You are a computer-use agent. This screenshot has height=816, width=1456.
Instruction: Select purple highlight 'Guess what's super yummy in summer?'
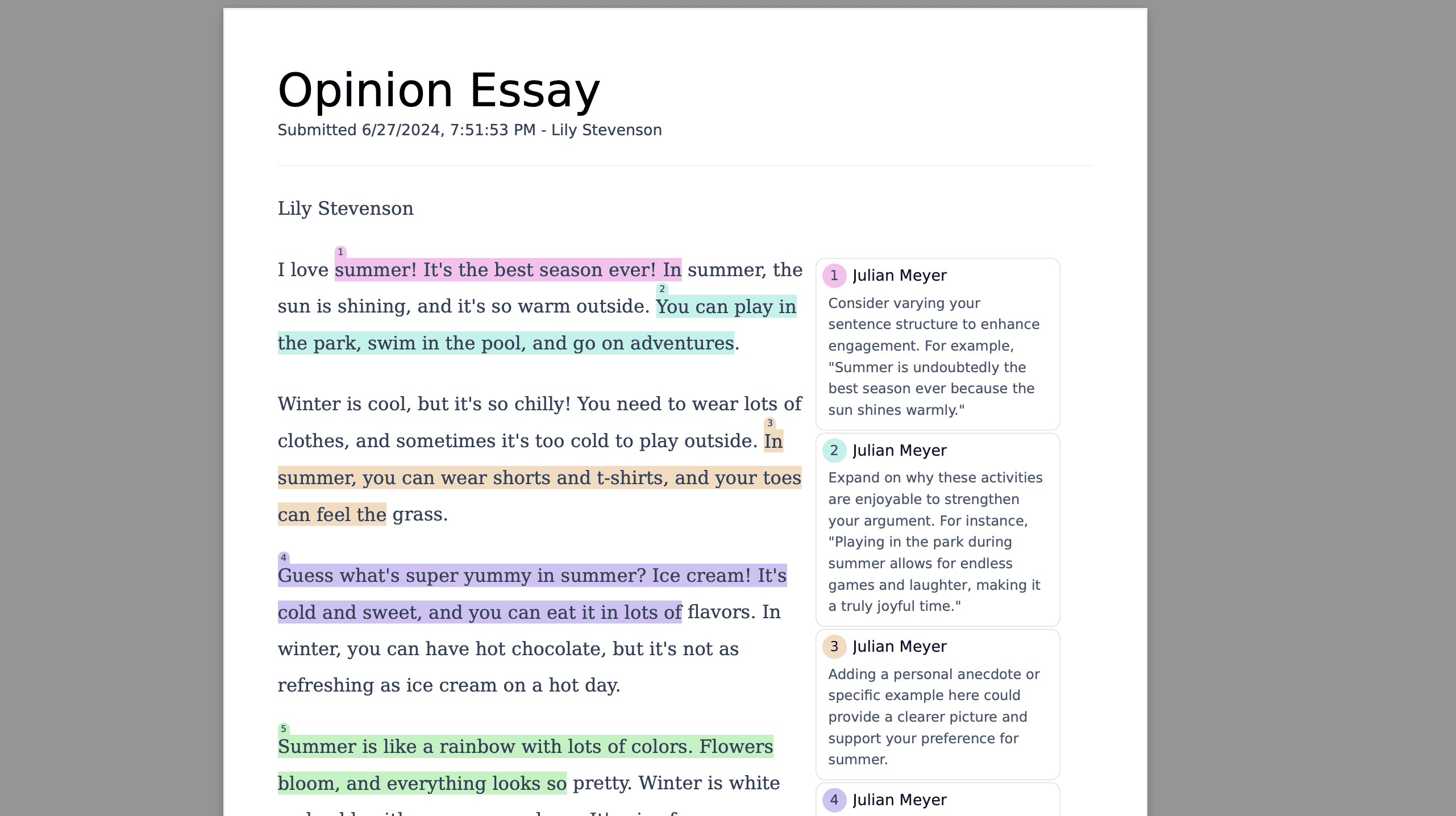462,576
